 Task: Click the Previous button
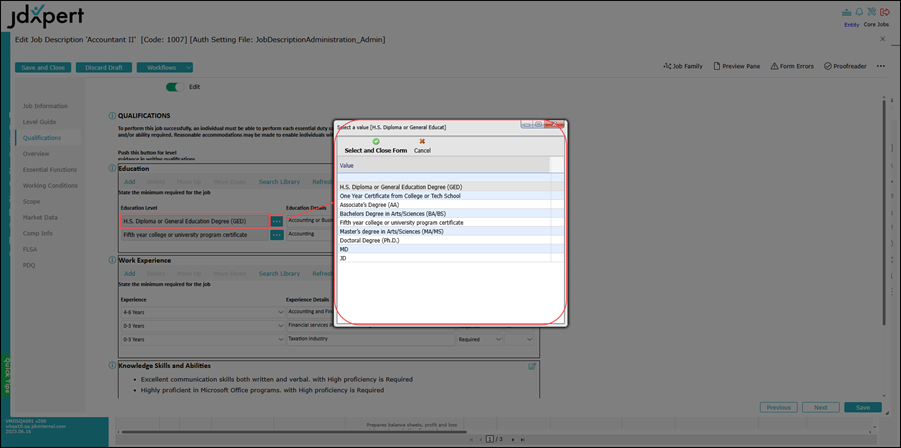[779, 407]
